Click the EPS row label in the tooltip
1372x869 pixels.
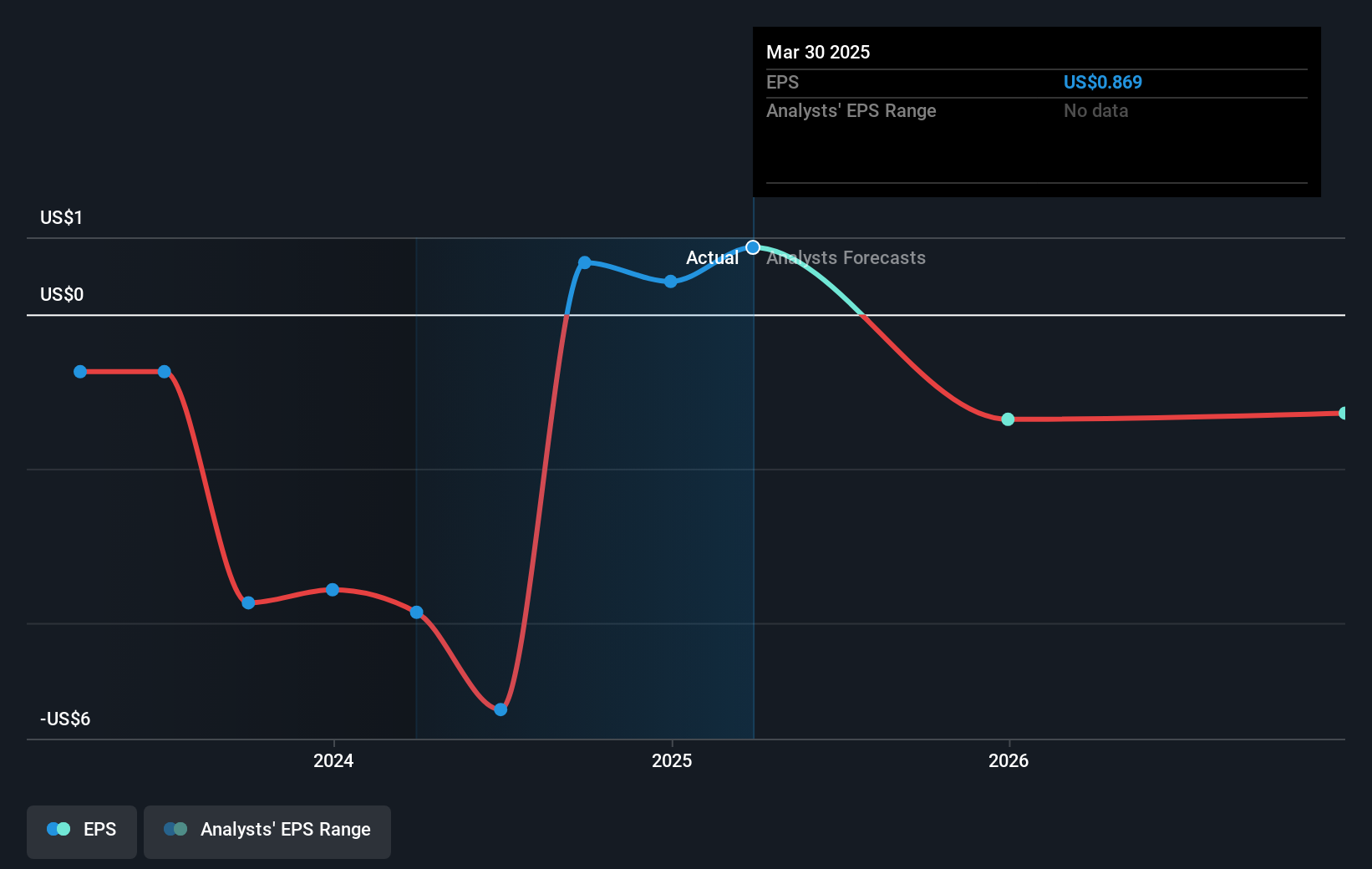(x=782, y=83)
